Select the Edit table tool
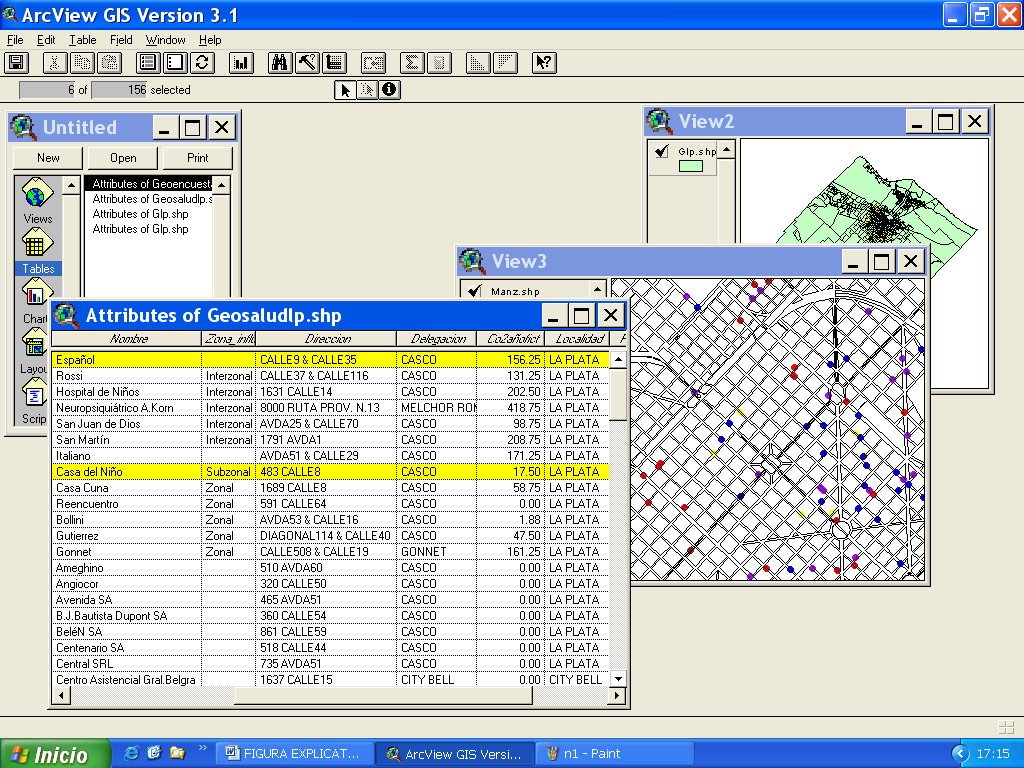1024x768 pixels. 368,90
